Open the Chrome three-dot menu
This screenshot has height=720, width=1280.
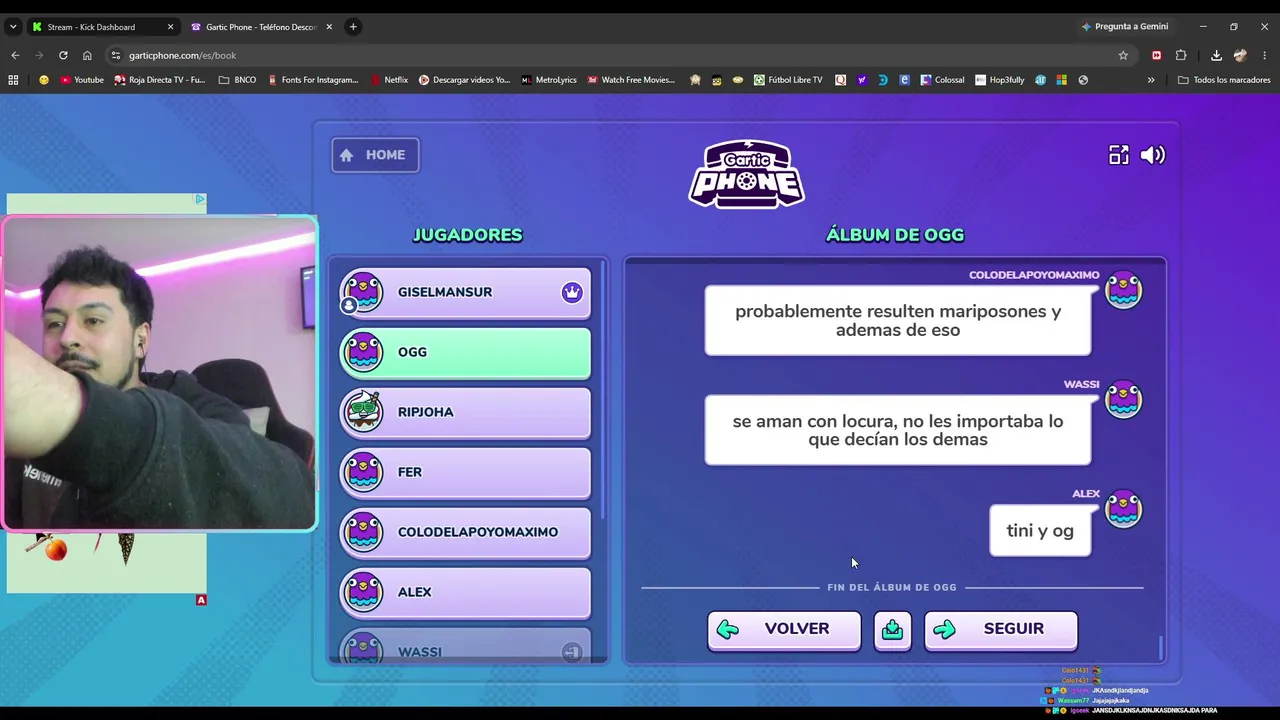pyautogui.click(x=1265, y=55)
